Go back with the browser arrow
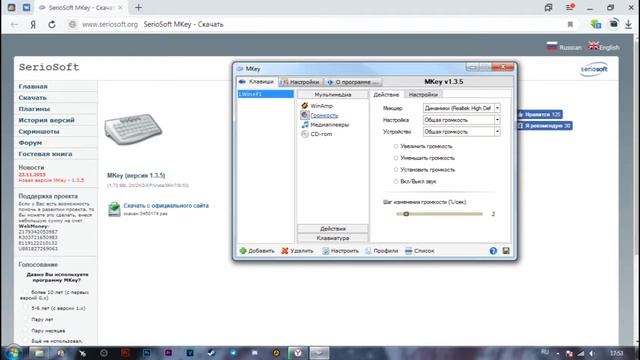 click(x=15, y=24)
